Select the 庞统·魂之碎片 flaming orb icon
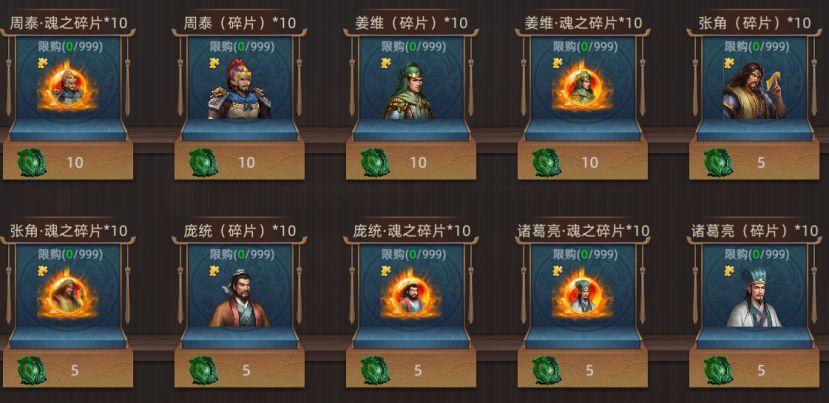Image resolution: width=829 pixels, height=403 pixels. [411, 295]
